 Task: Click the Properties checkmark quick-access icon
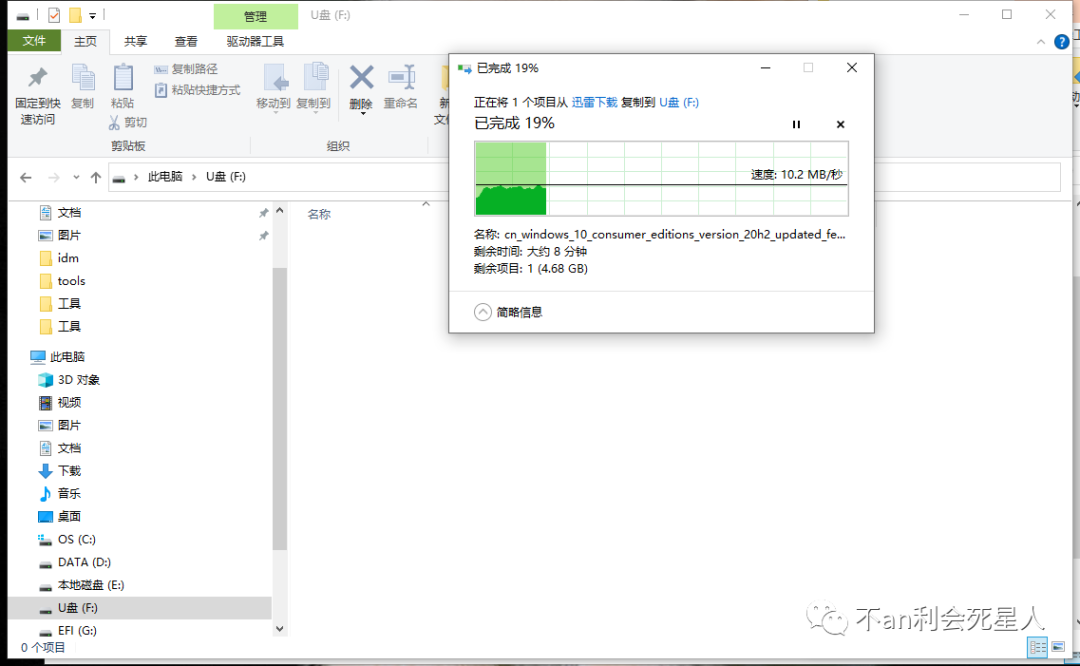(54, 14)
